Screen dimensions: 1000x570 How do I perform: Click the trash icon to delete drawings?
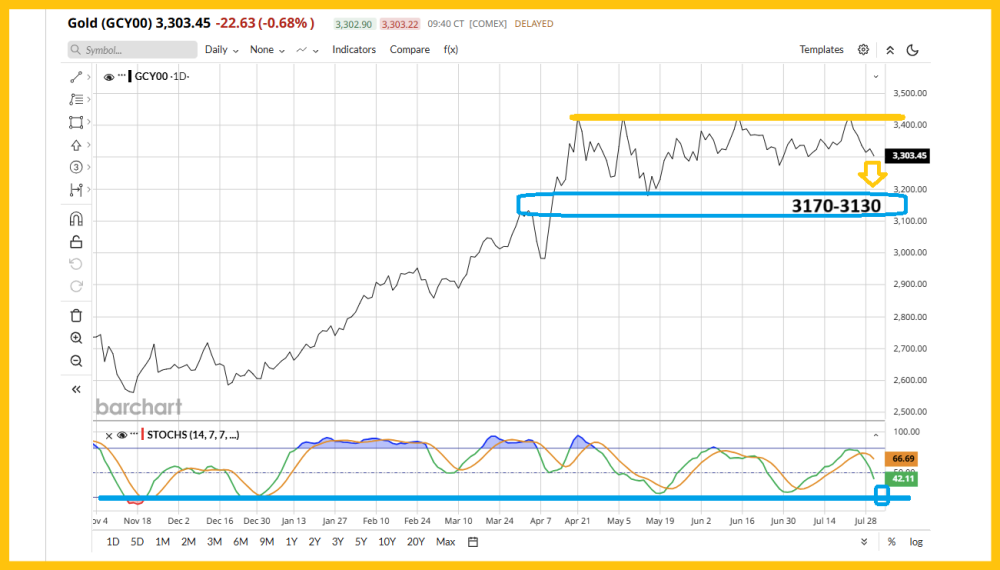click(x=76, y=315)
